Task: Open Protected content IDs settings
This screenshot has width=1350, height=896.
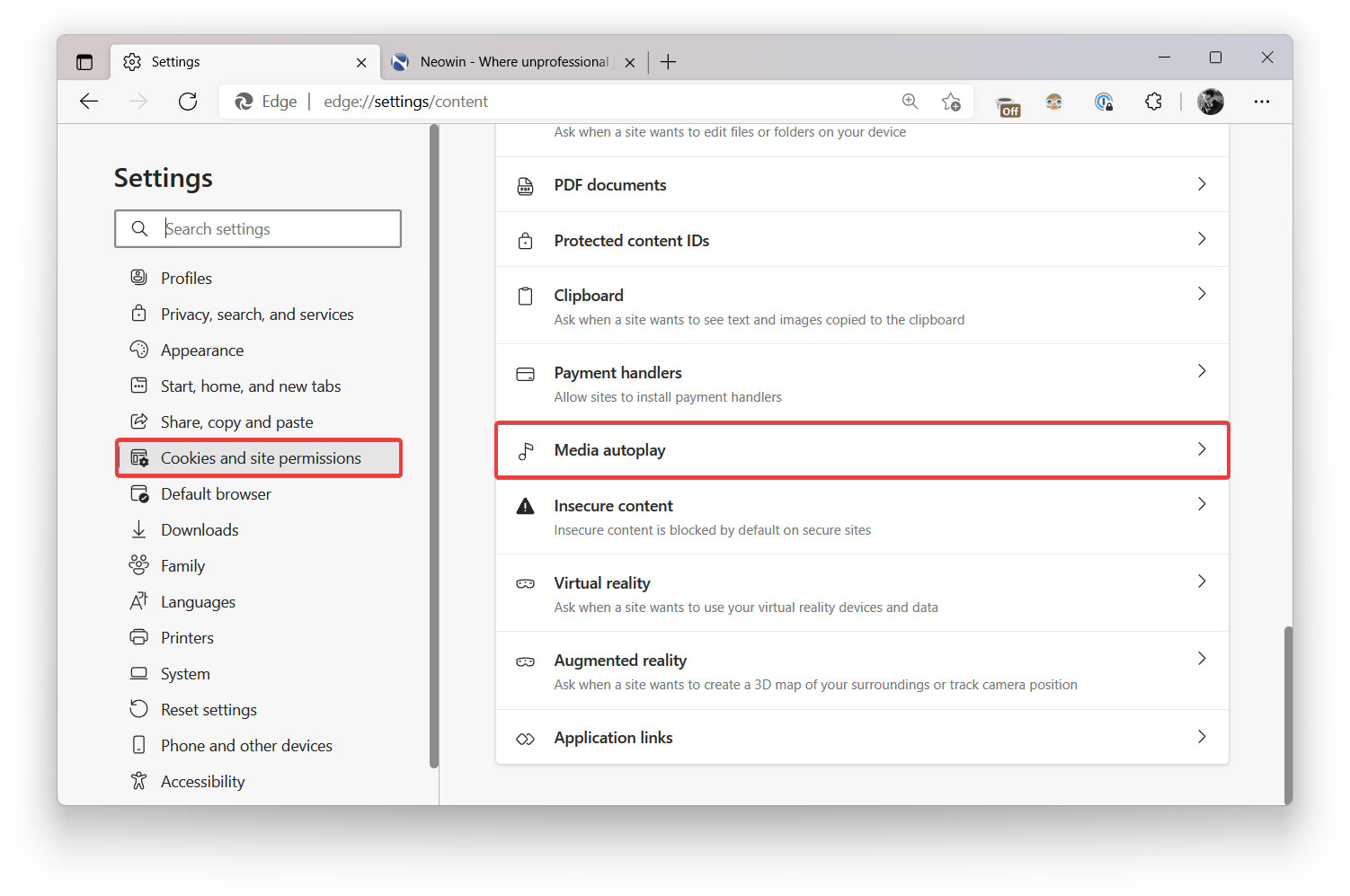Action: pos(861,240)
